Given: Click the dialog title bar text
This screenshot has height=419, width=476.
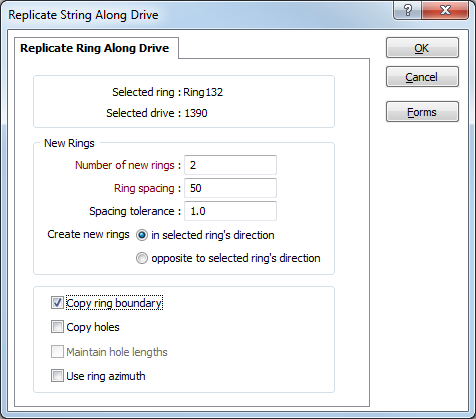Looking at the screenshot, I should click(83, 15).
